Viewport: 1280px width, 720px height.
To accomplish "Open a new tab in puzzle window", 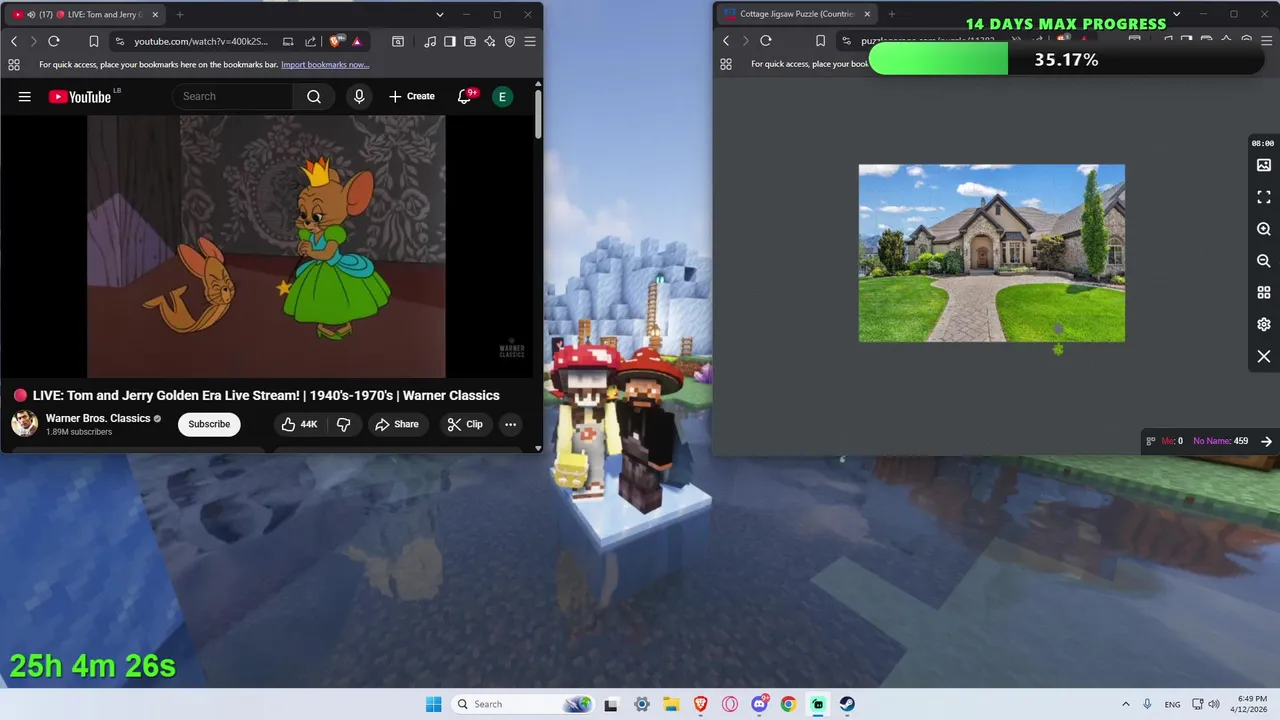I will point(892,14).
